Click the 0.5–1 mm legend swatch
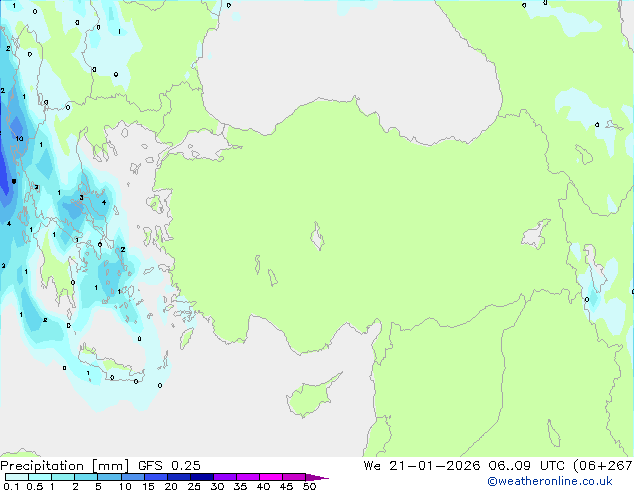This screenshot has width=634, height=490. pyautogui.click(x=40, y=477)
